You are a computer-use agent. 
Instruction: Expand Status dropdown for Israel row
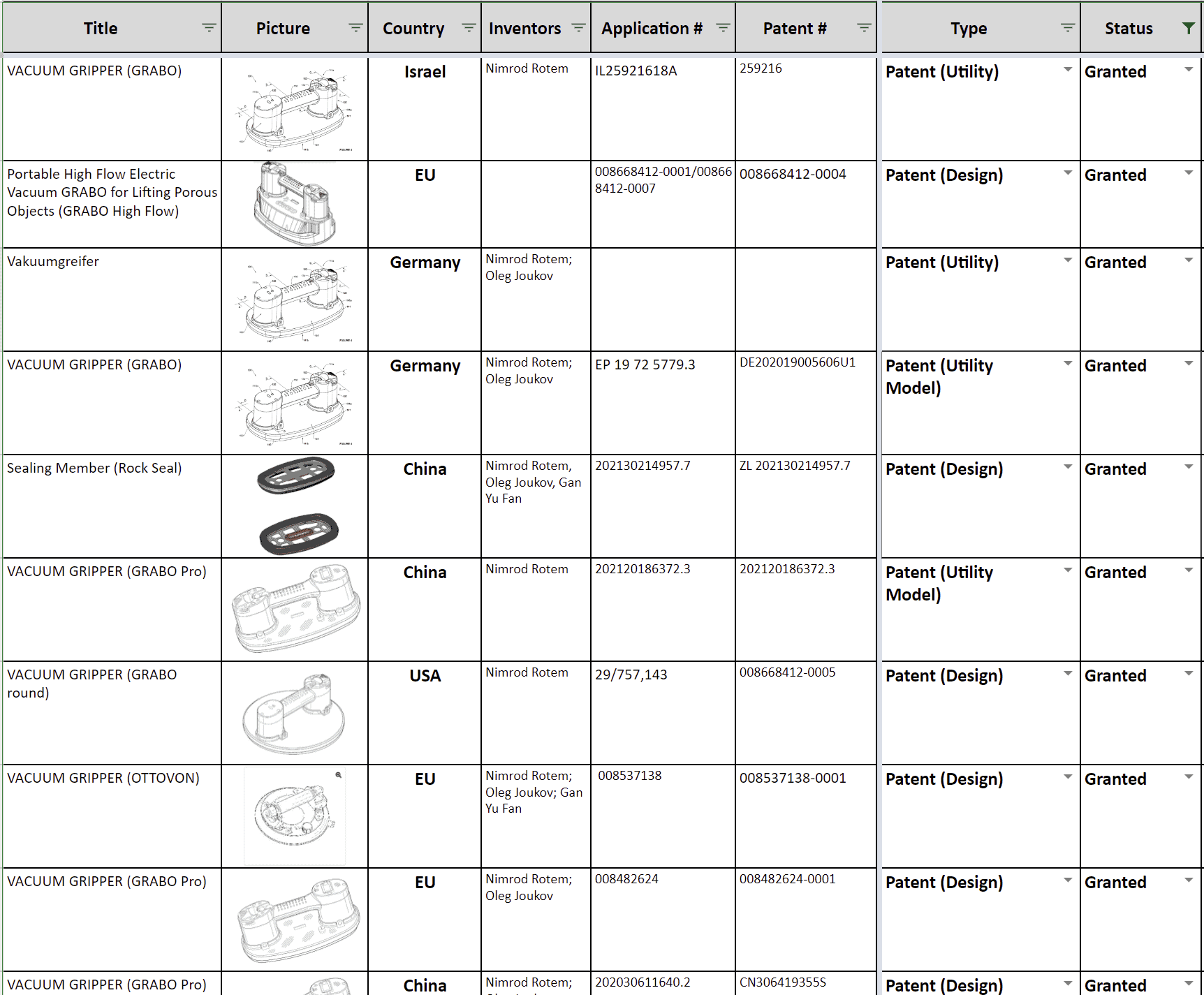pyautogui.click(x=1189, y=70)
